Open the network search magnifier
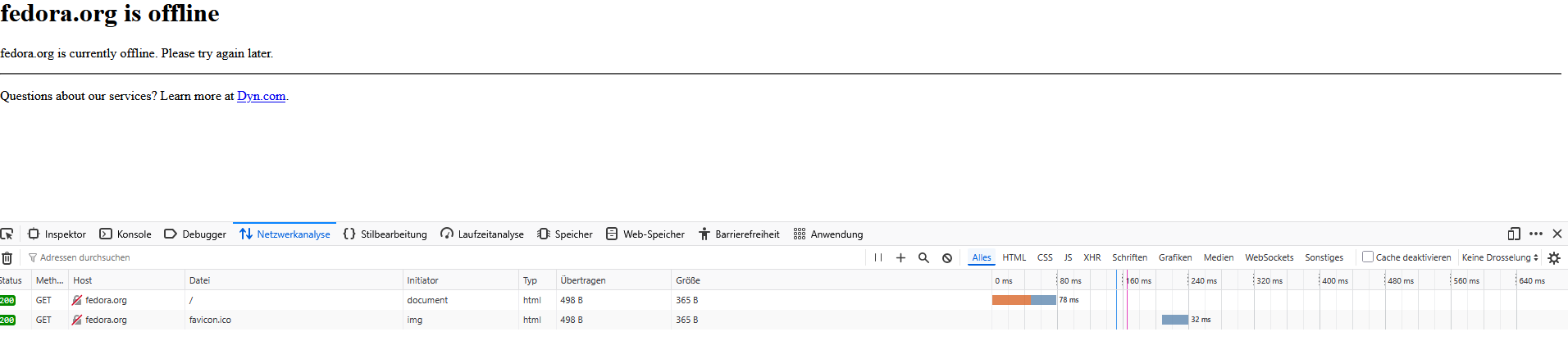Viewport: 1568px width, 341px height. coord(923,257)
